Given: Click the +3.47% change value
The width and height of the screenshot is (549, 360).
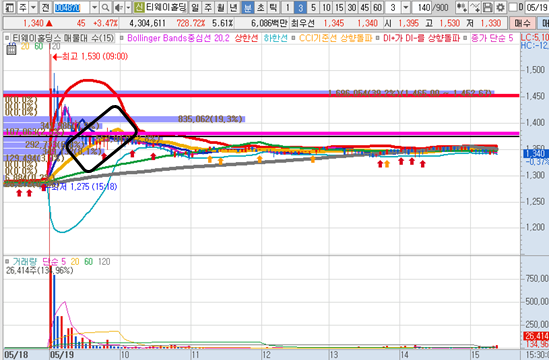Looking at the screenshot, I should pos(105,23).
